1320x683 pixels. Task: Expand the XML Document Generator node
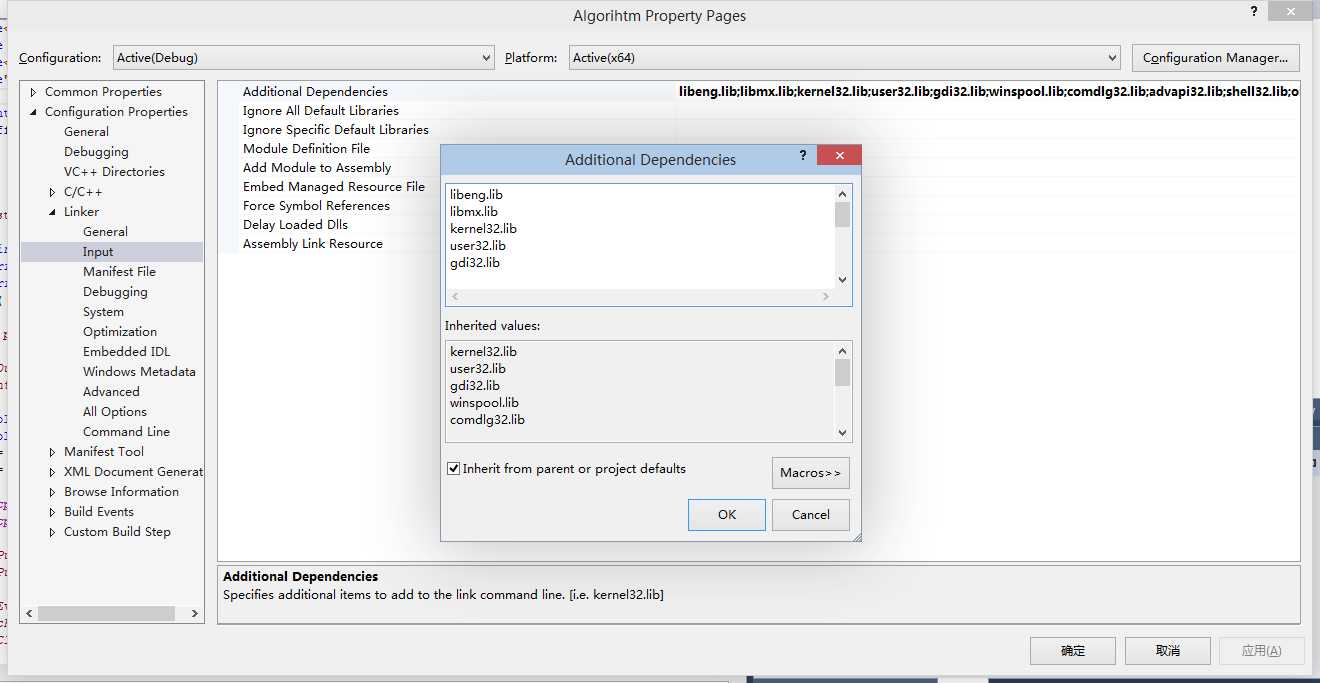pyautogui.click(x=52, y=472)
